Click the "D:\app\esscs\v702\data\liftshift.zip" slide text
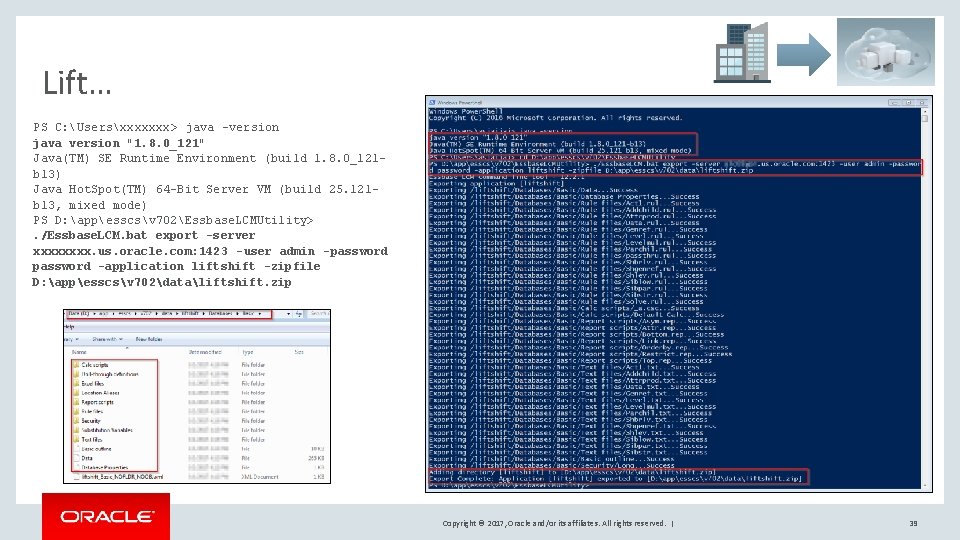 tap(162, 282)
